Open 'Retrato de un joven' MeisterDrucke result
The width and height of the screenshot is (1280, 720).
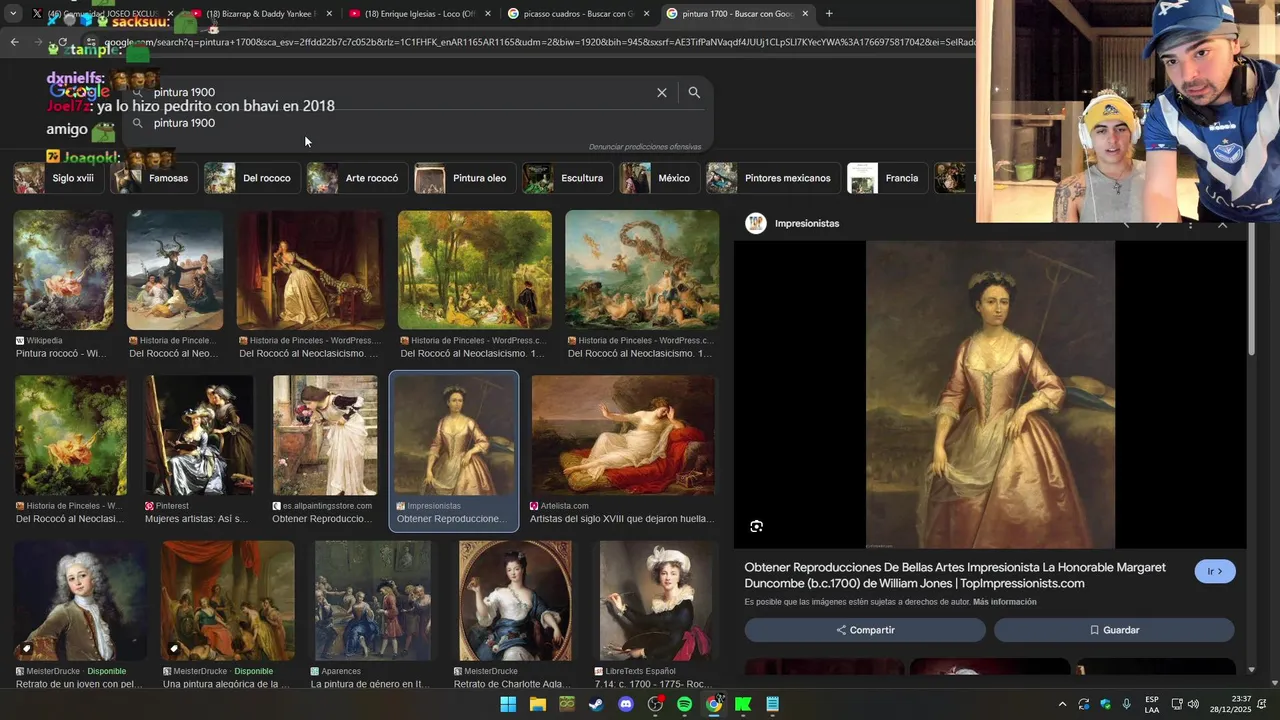click(80, 600)
